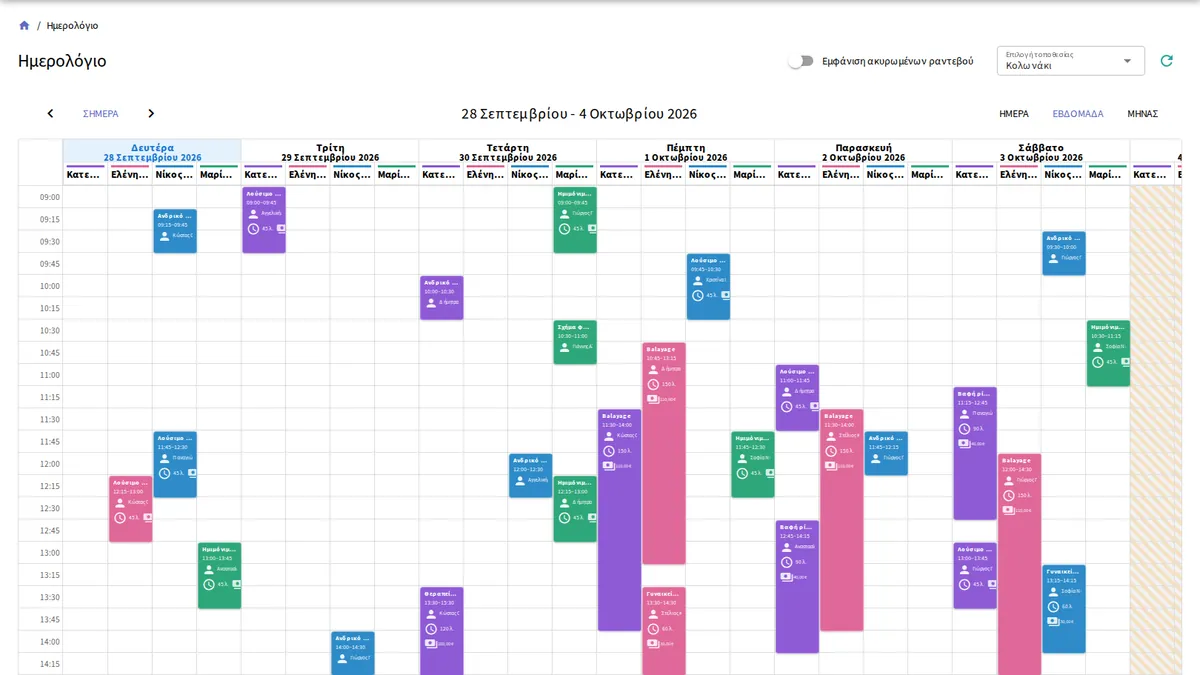Select Μαρί column header under Παρασκευή
Image resolution: width=1200 pixels, height=675 pixels.
coord(930,175)
